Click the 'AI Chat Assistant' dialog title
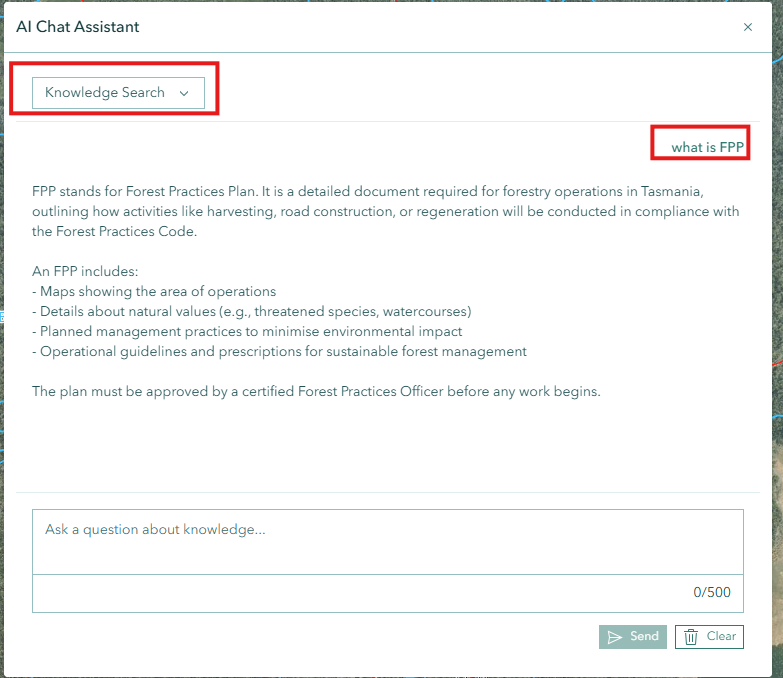 (x=78, y=27)
